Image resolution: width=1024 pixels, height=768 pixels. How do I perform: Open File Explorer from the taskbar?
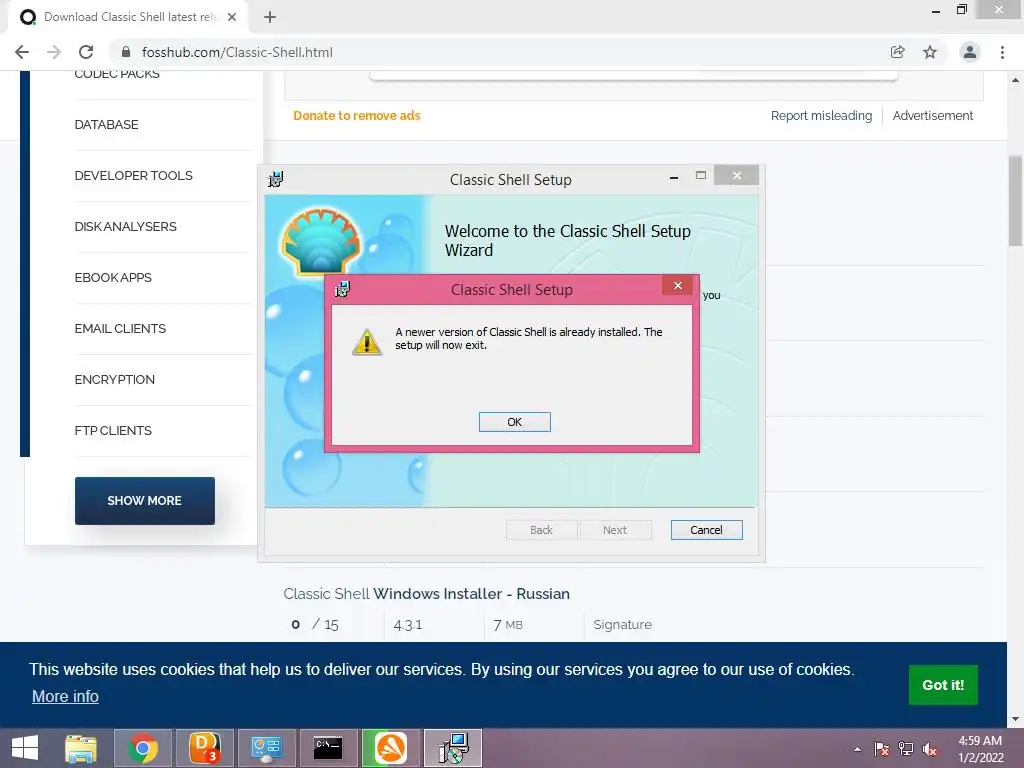coord(81,748)
